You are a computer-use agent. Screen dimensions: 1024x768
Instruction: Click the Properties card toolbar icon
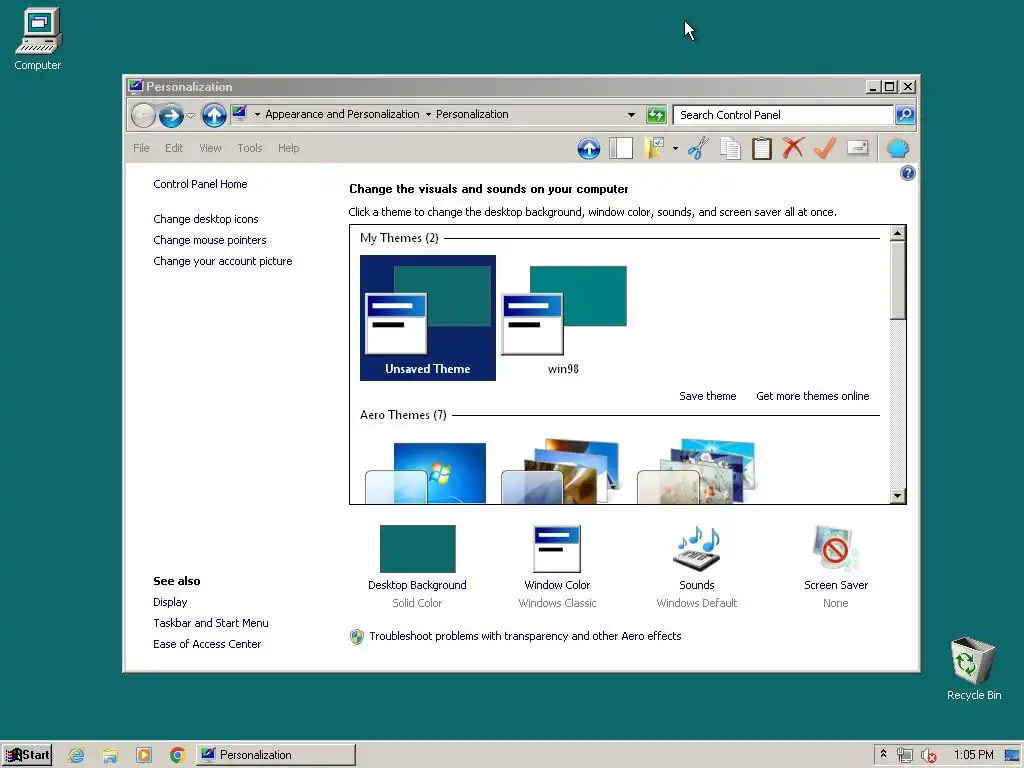pyautogui.click(x=857, y=148)
